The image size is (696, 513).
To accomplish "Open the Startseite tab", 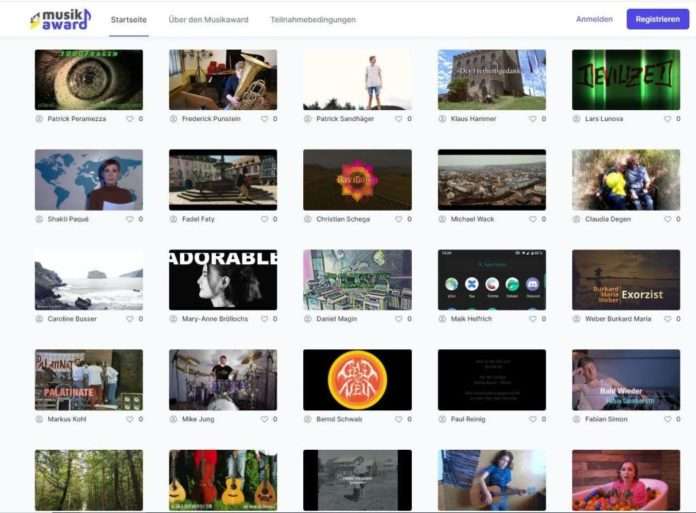I will click(129, 19).
